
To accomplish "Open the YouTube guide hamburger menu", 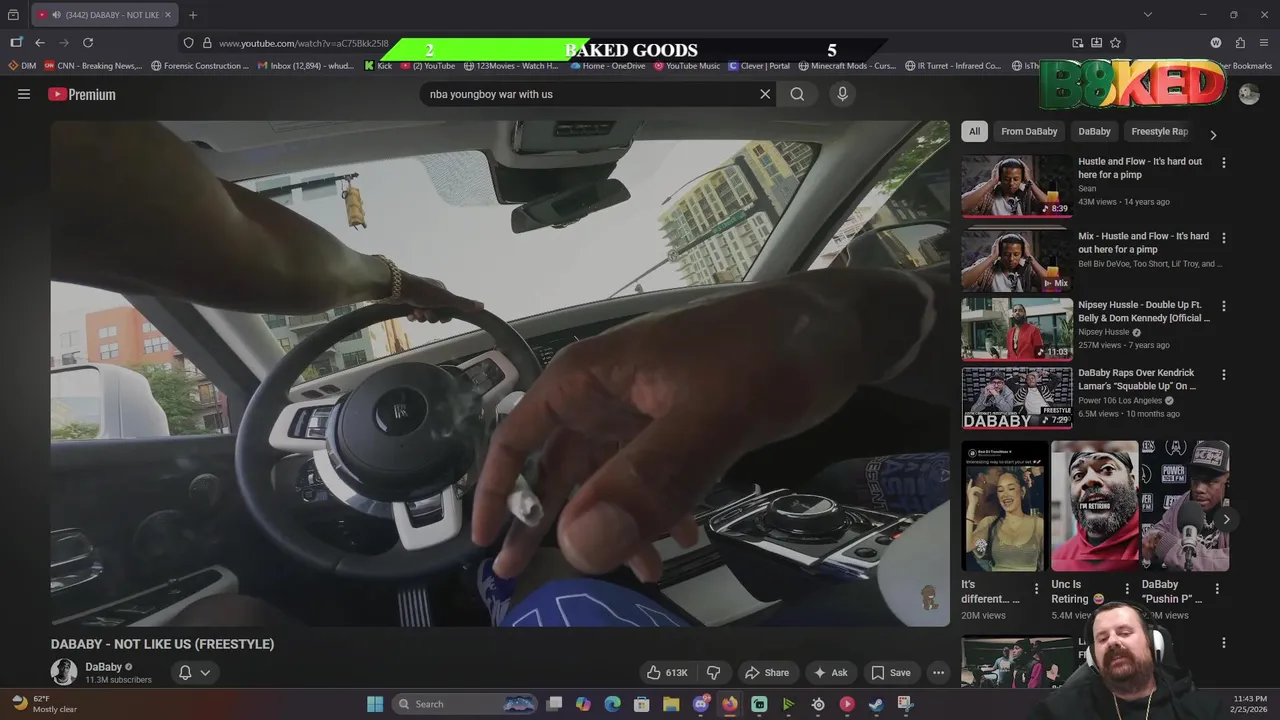I will (x=24, y=94).
